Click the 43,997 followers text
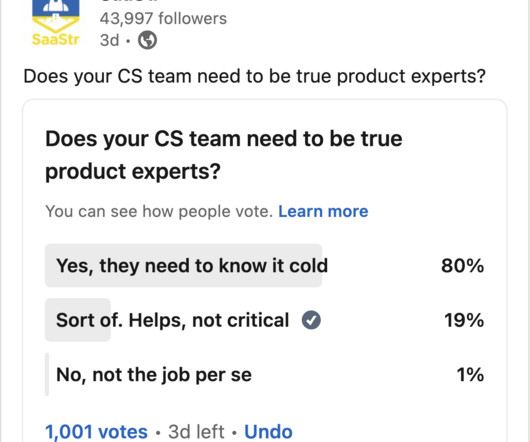 [163, 18]
